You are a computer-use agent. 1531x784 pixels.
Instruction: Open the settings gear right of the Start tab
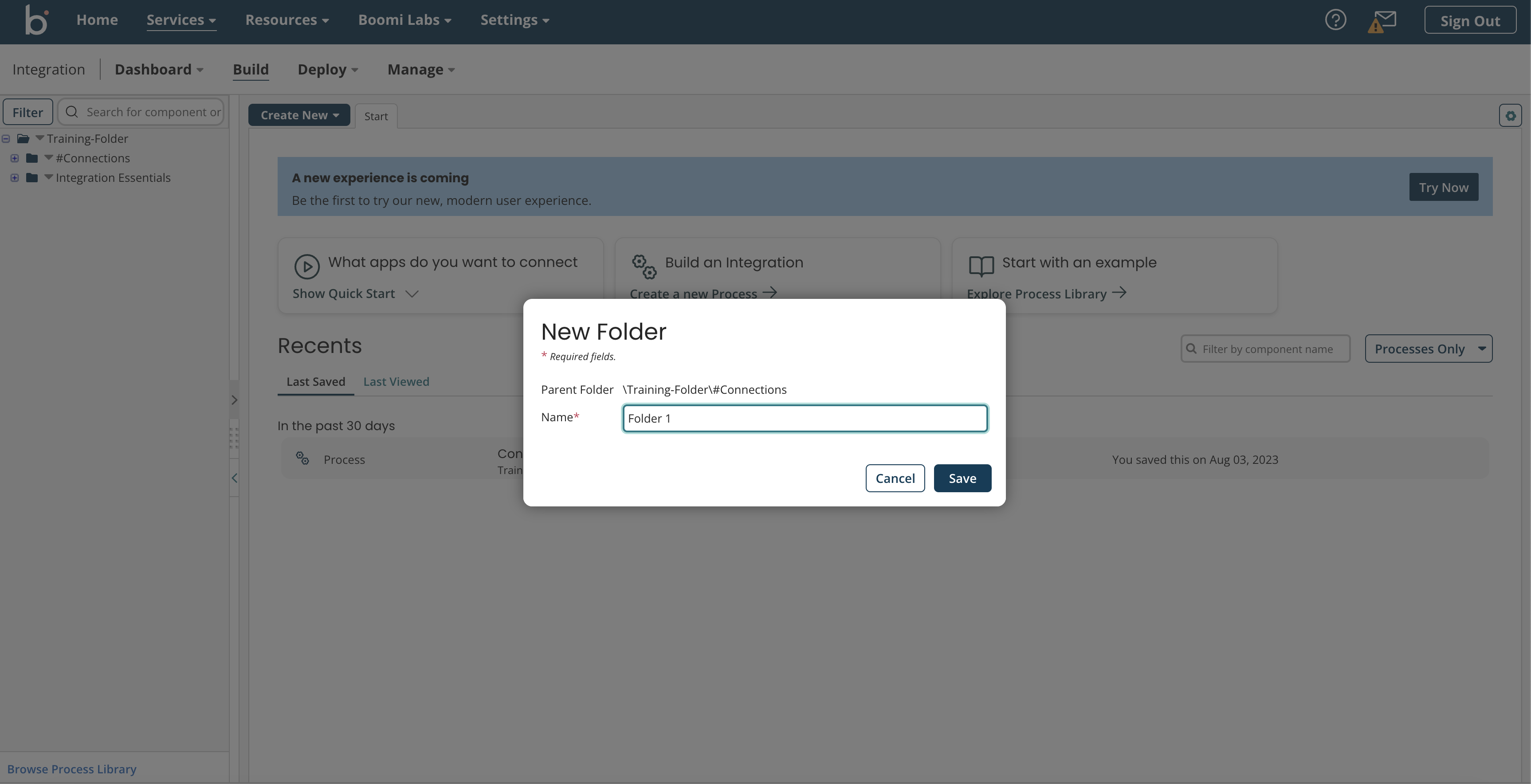(1510, 115)
